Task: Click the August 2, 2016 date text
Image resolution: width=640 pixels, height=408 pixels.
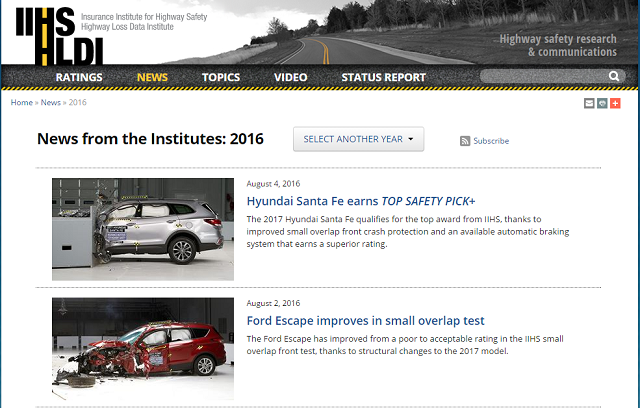Action: [273, 303]
